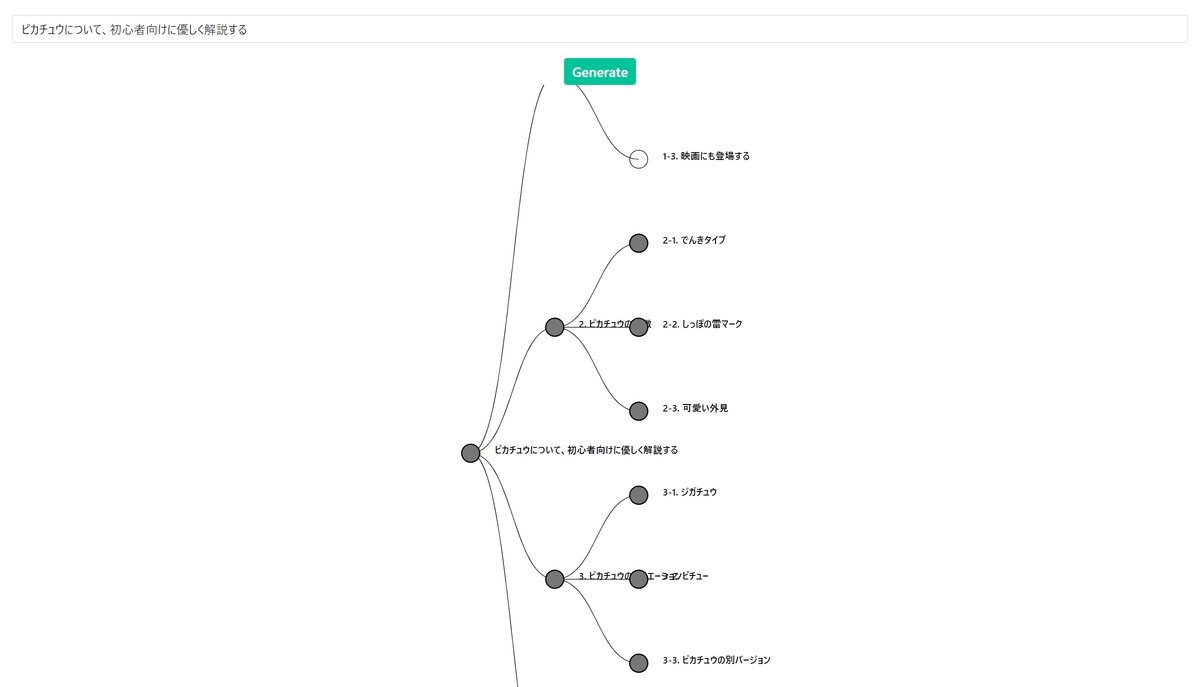Viewport: 1200px width, 687px height.
Task: Click the circle for 3-1. ジガチュウ
Action: 639,495
